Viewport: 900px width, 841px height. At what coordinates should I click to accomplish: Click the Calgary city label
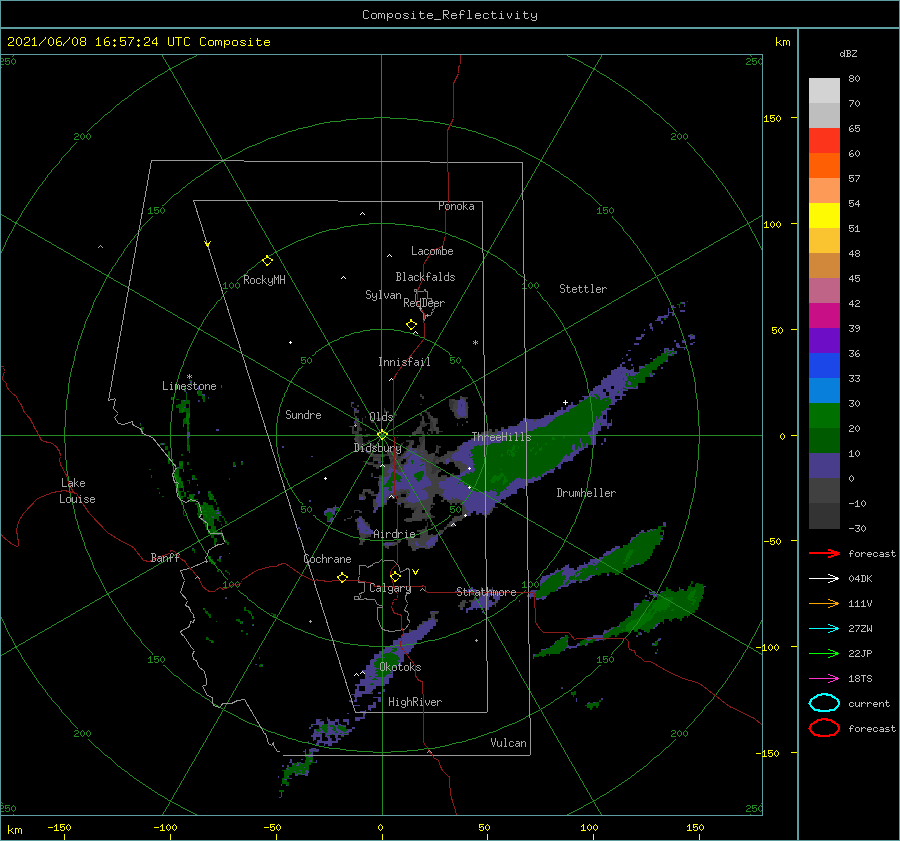coord(390,588)
